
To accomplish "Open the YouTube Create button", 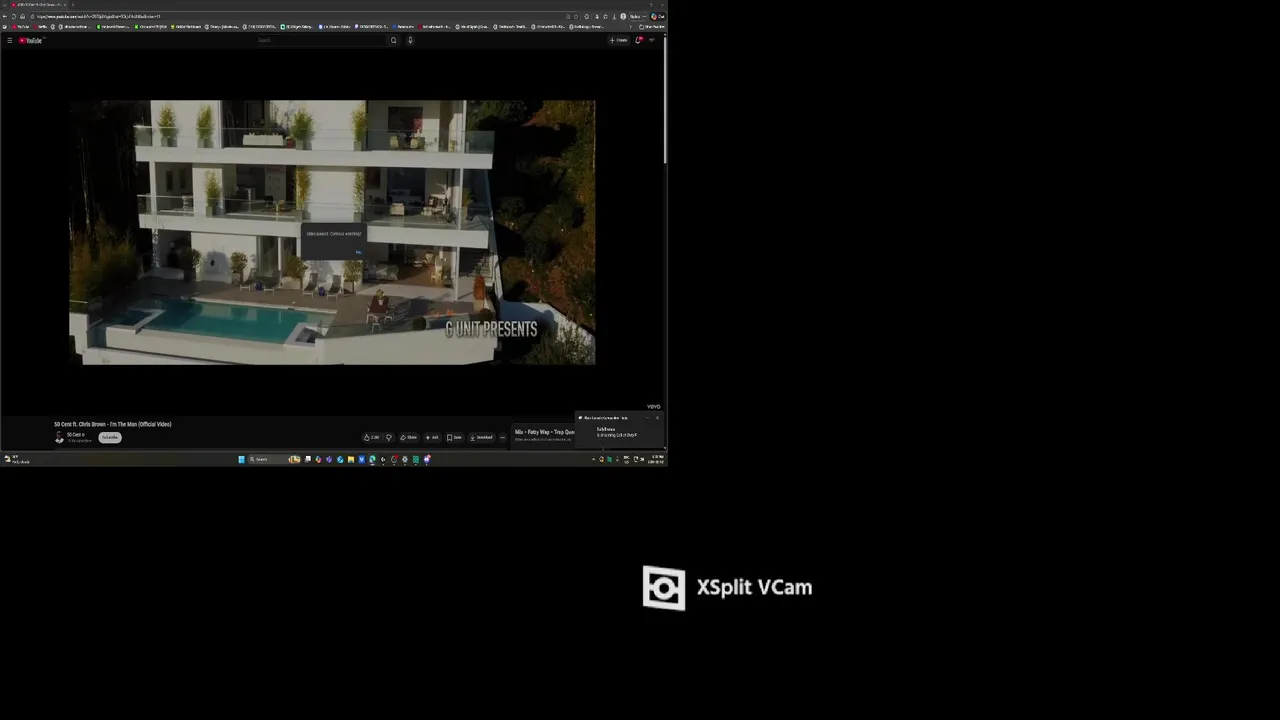I will 619,40.
